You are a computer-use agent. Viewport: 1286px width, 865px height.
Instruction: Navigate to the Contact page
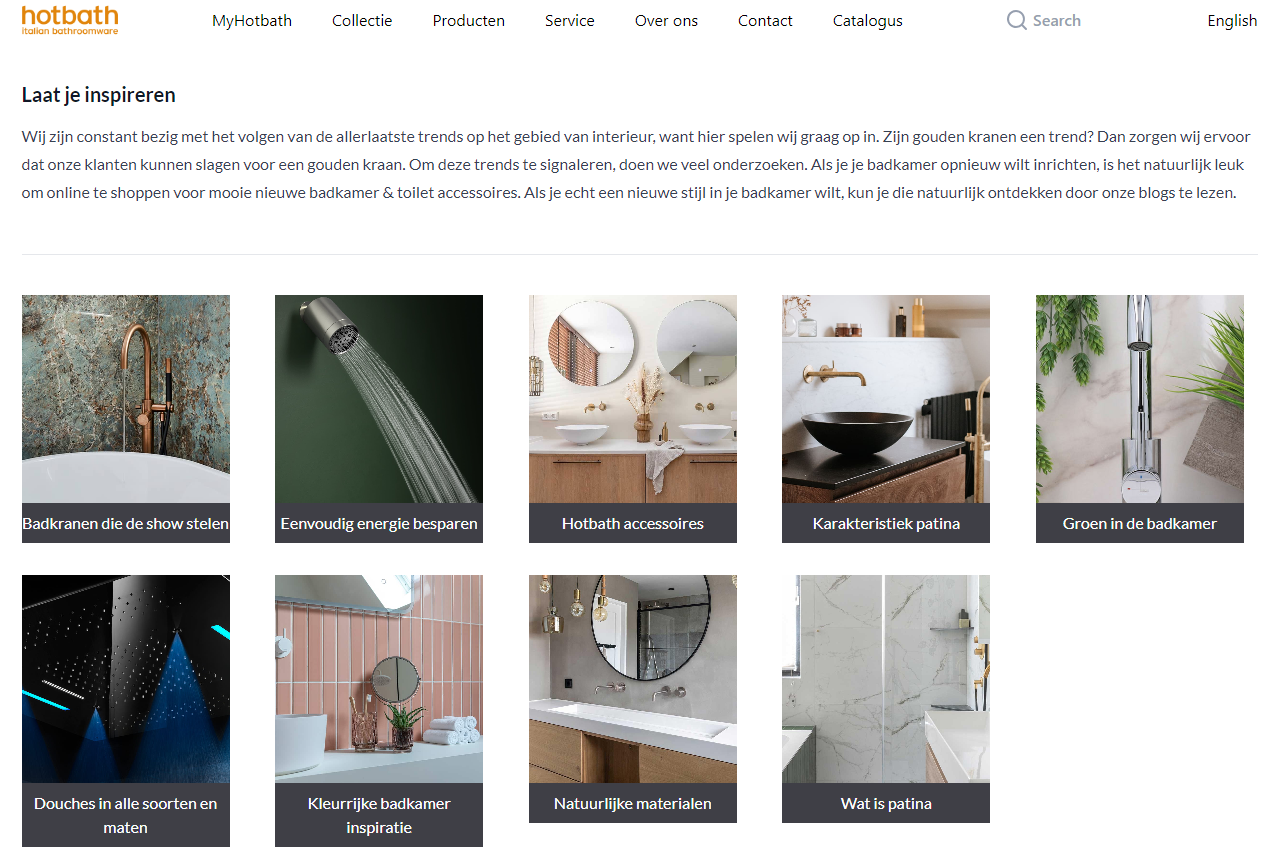point(765,20)
